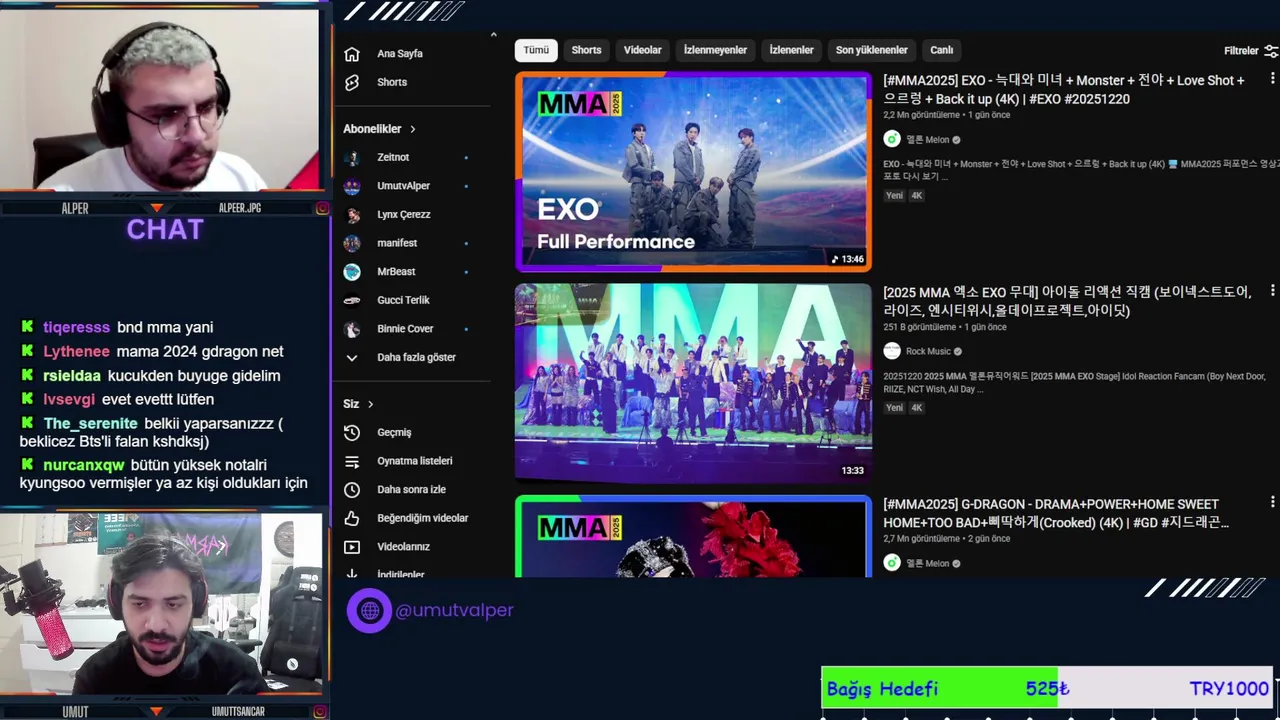Open Zeitnot channel avatar in subscriptions

pyautogui.click(x=352, y=158)
